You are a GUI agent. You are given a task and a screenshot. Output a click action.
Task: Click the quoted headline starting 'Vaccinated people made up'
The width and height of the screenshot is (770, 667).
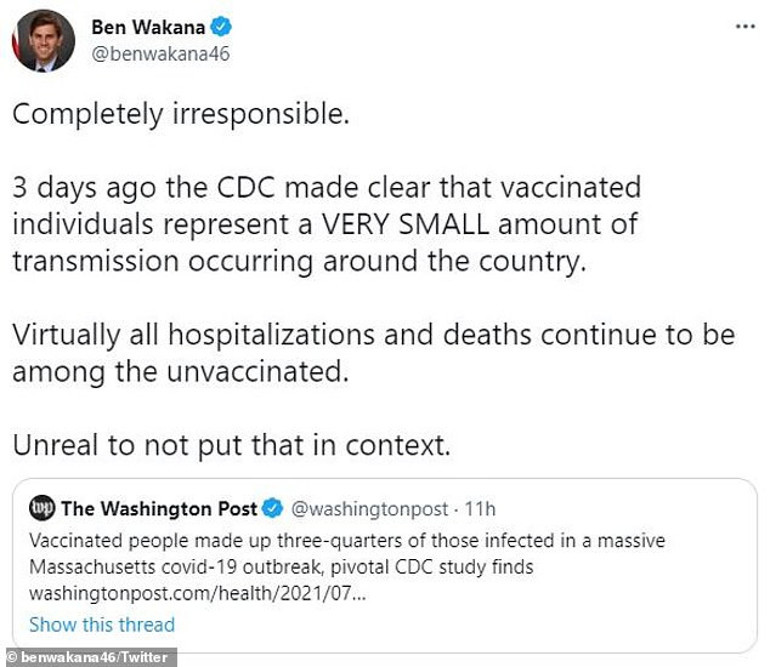pos(347,541)
